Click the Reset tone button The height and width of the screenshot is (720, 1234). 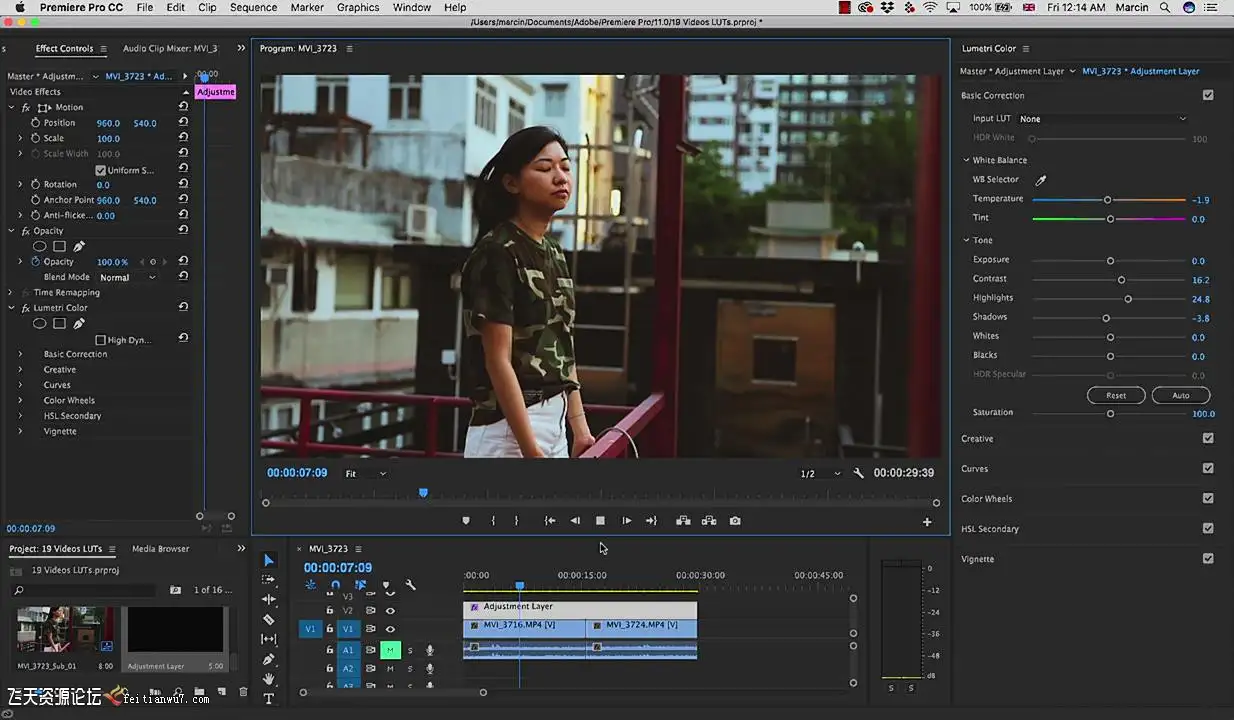coord(1115,395)
